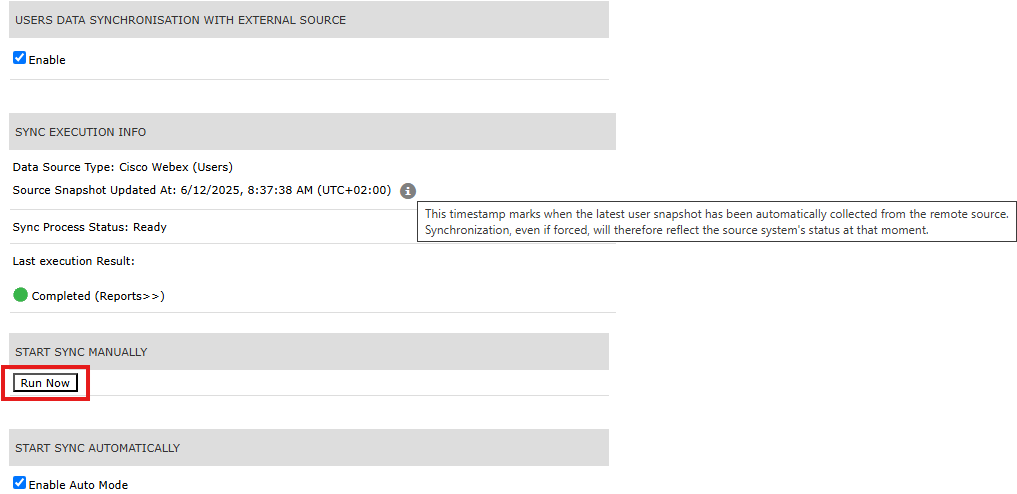The image size is (1017, 494).
Task: Click the Enable Auto Mode label text
Action: click(78, 485)
